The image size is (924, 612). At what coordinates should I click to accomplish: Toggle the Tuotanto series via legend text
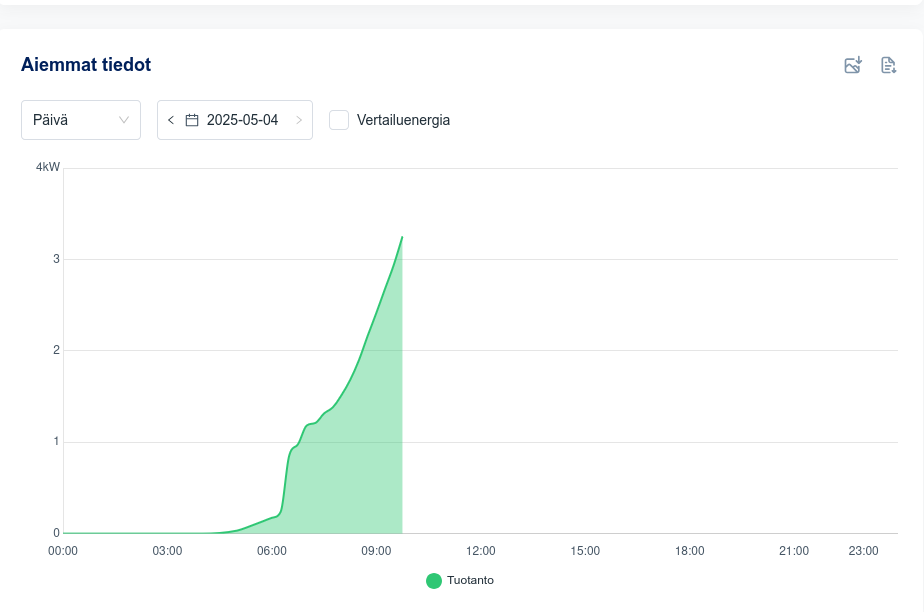[470, 580]
